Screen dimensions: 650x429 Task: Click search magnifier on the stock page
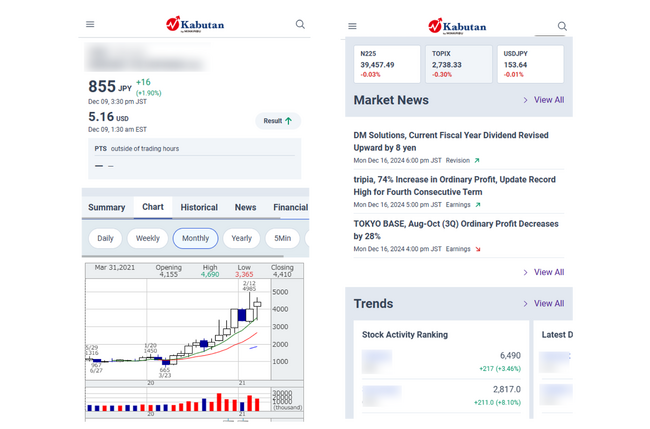point(300,24)
